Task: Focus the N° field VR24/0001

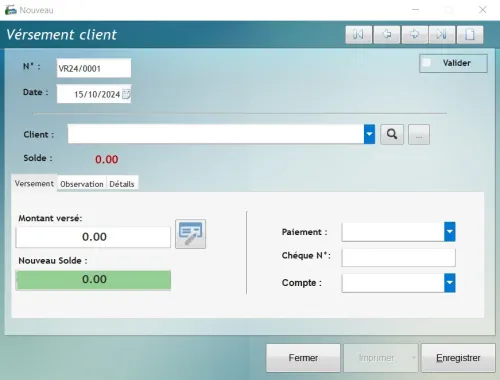Action: tap(94, 68)
